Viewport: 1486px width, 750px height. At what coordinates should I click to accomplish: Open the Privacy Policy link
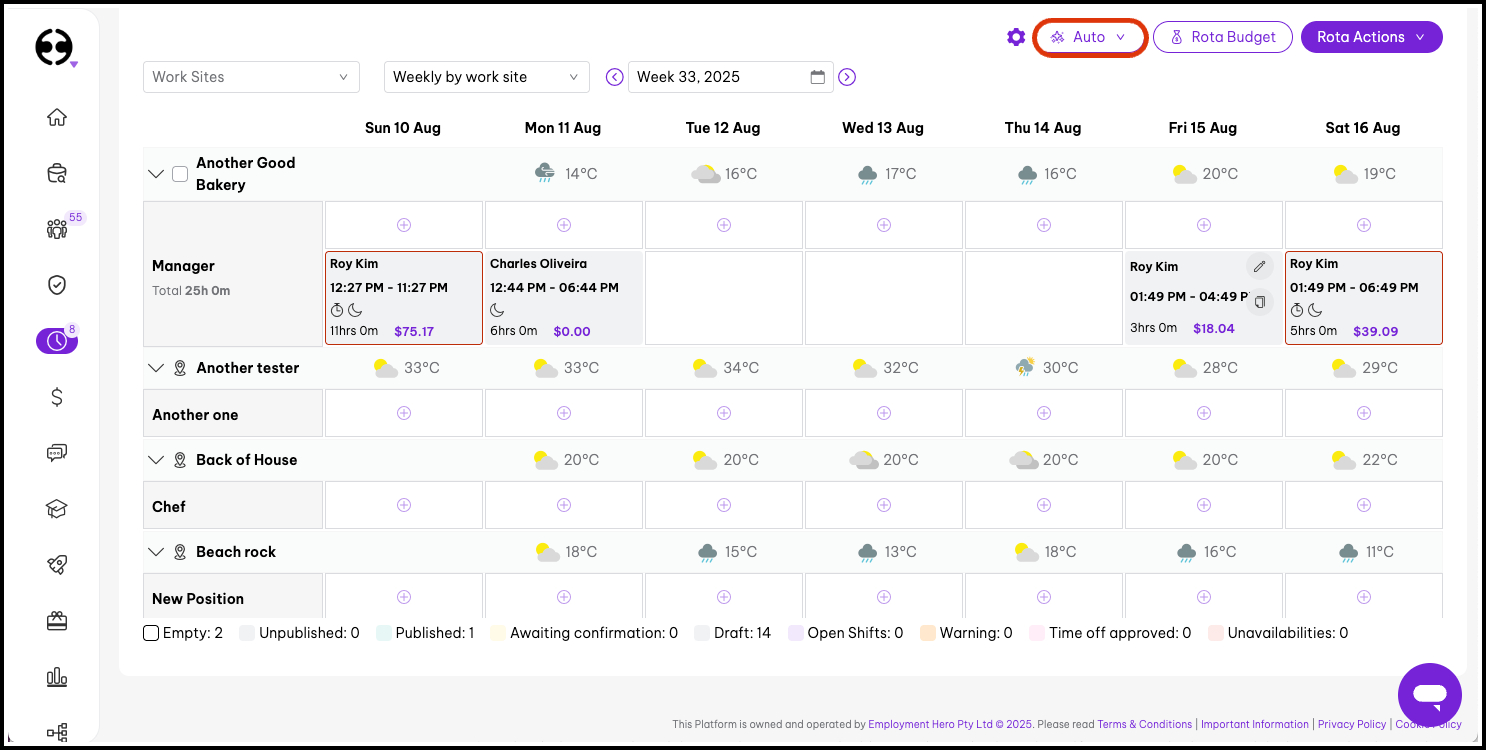point(1351,724)
